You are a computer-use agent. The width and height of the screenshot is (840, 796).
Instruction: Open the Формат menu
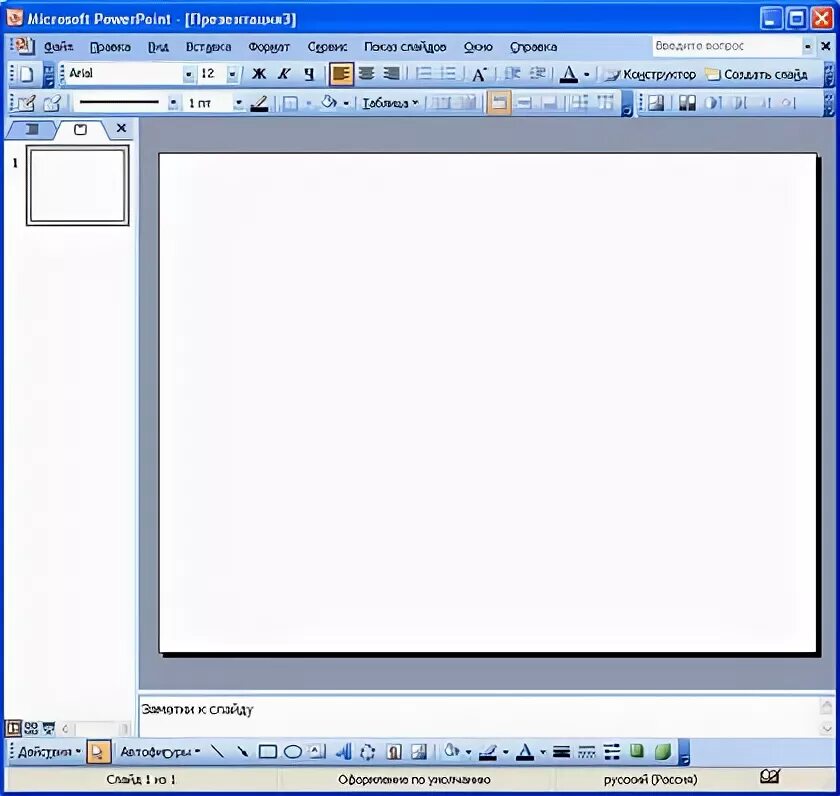269,47
